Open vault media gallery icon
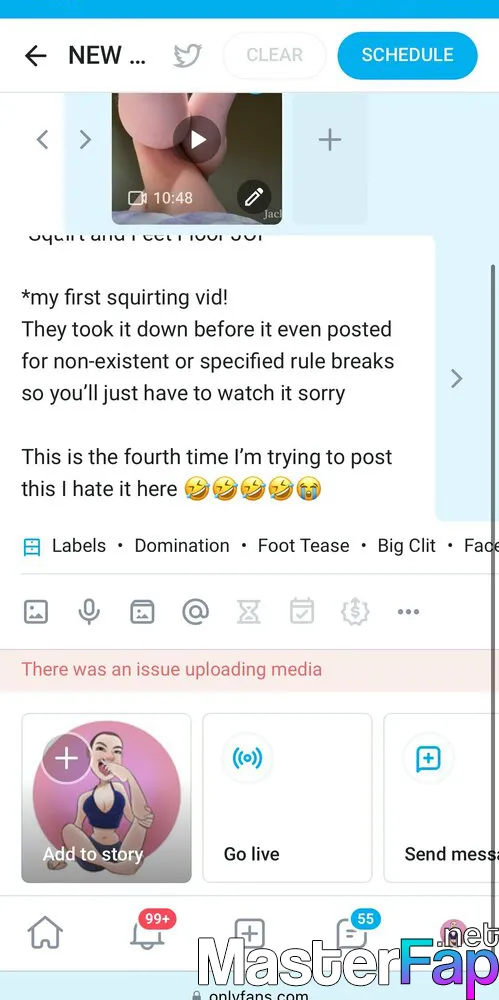Image resolution: width=499 pixels, height=1000 pixels. click(x=142, y=612)
